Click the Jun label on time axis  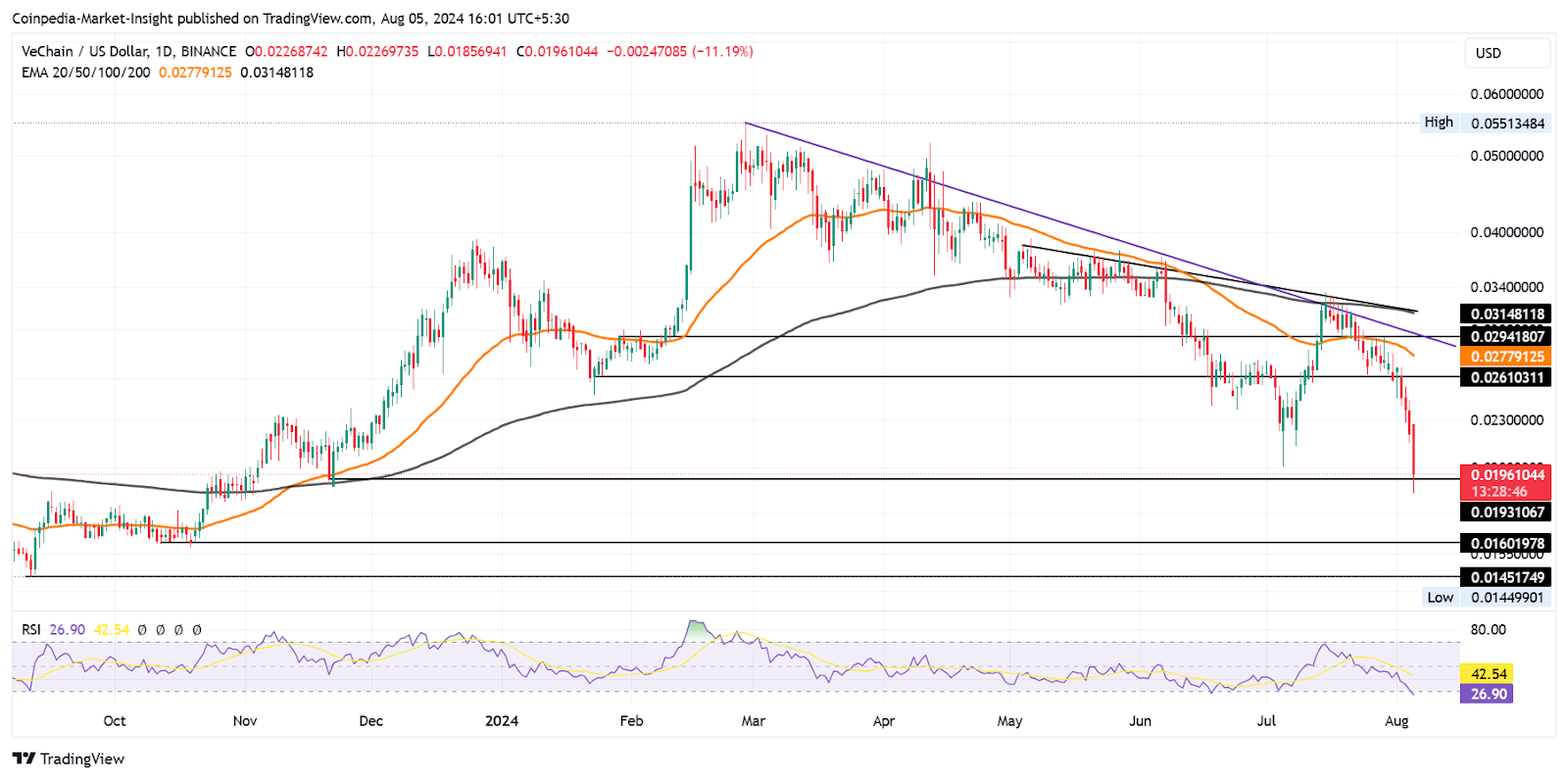tap(1140, 721)
